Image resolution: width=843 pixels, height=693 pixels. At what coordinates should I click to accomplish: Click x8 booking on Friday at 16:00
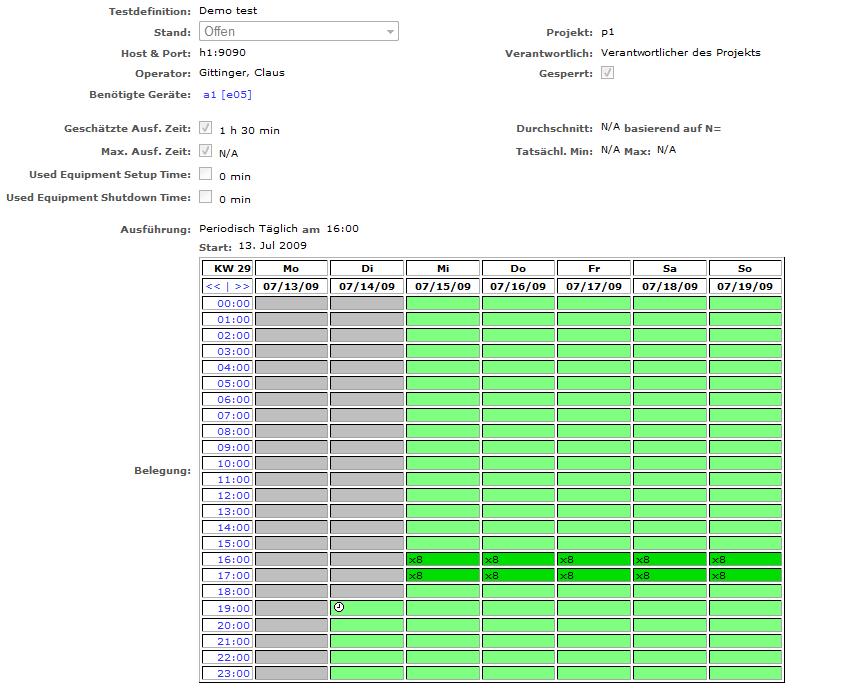tap(567, 560)
